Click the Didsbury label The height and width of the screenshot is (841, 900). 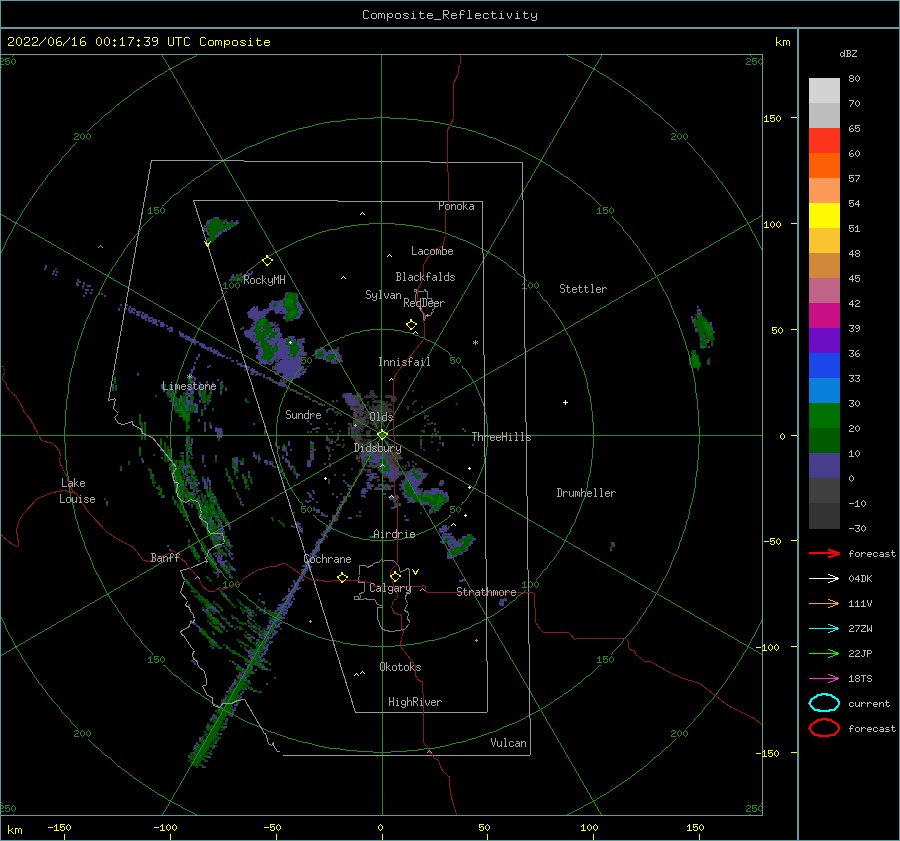pyautogui.click(x=378, y=448)
